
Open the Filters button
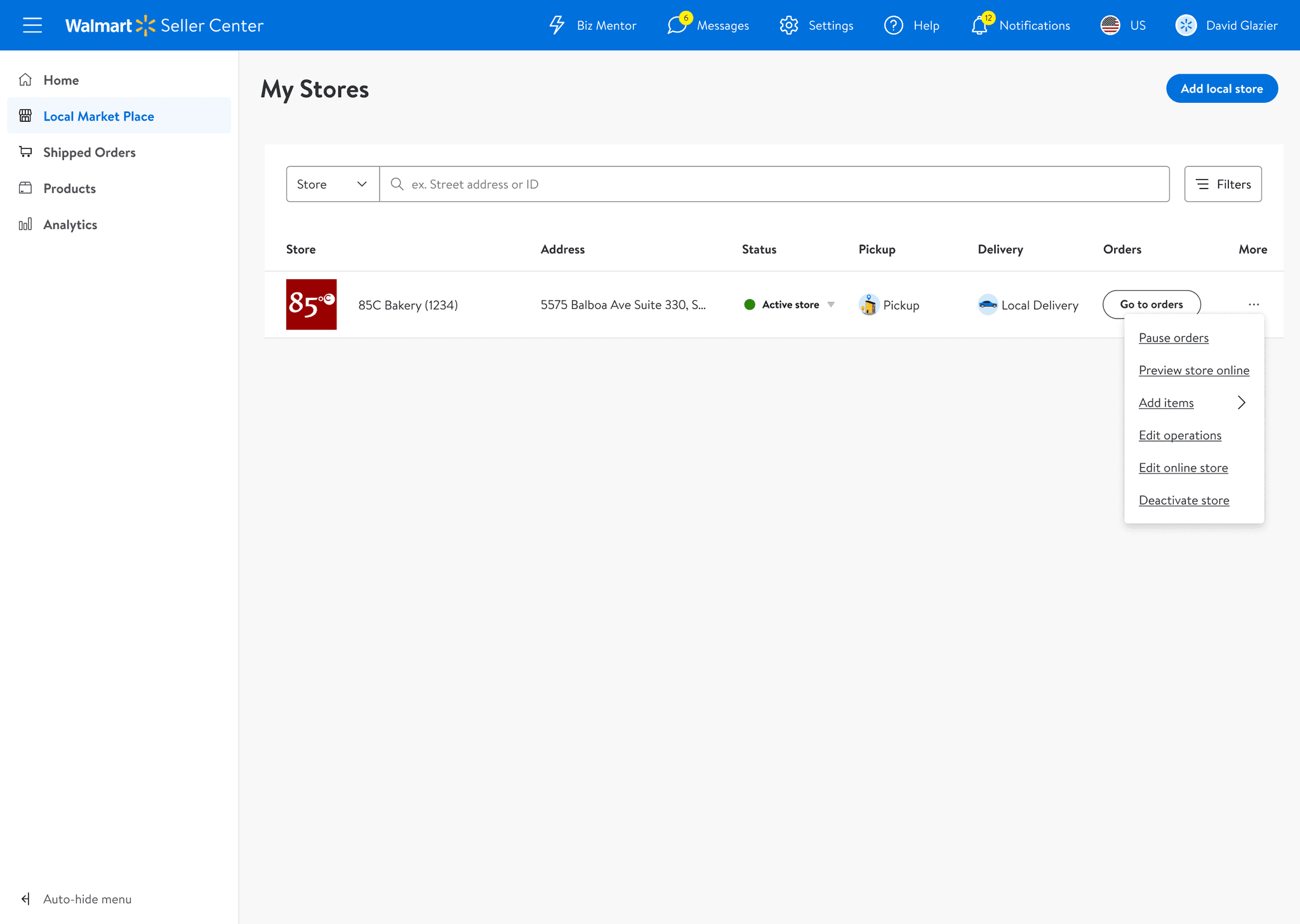pyautogui.click(x=1223, y=184)
